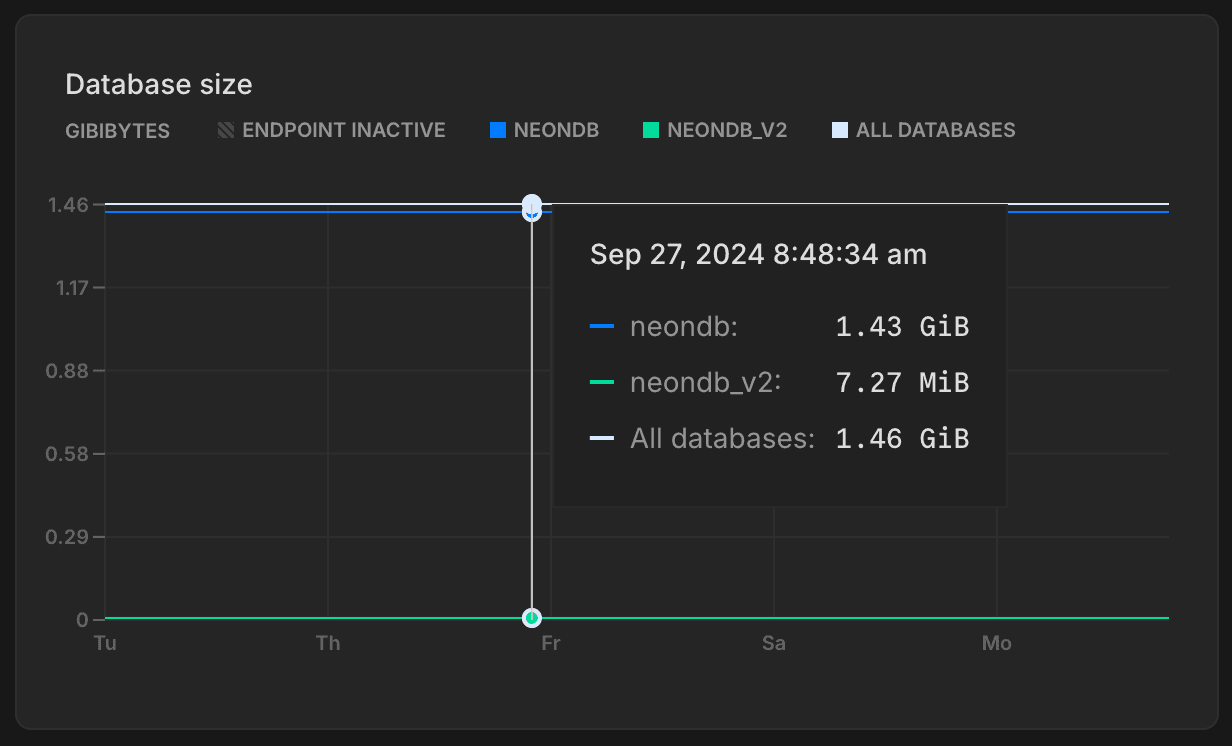Click the neondb value of 1.43 GiB
Viewport: 1232px width, 746px height.
click(x=901, y=326)
